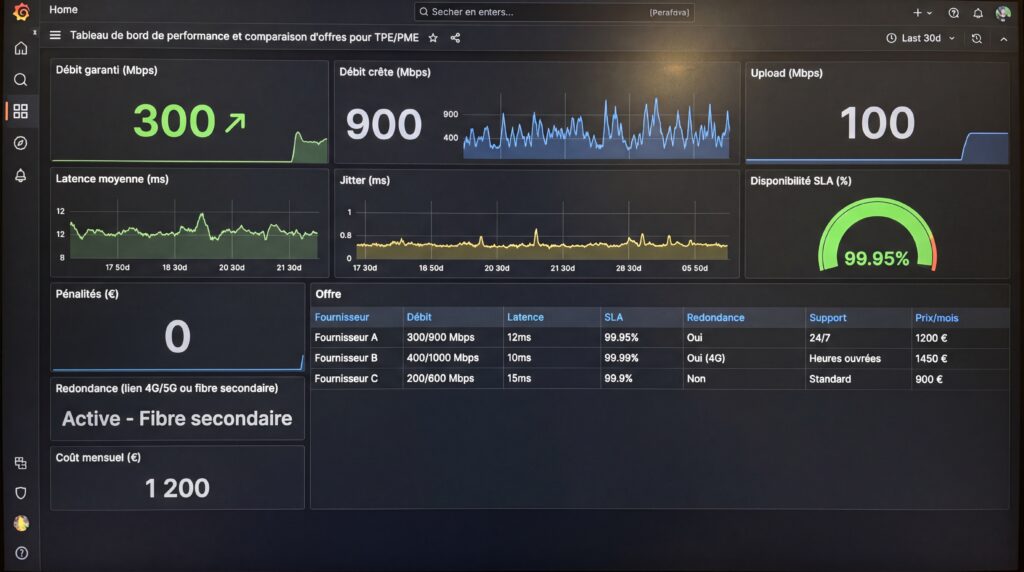Open Débit garanti (Mbps) panel title
This screenshot has width=1024, height=572.
(x=106, y=71)
